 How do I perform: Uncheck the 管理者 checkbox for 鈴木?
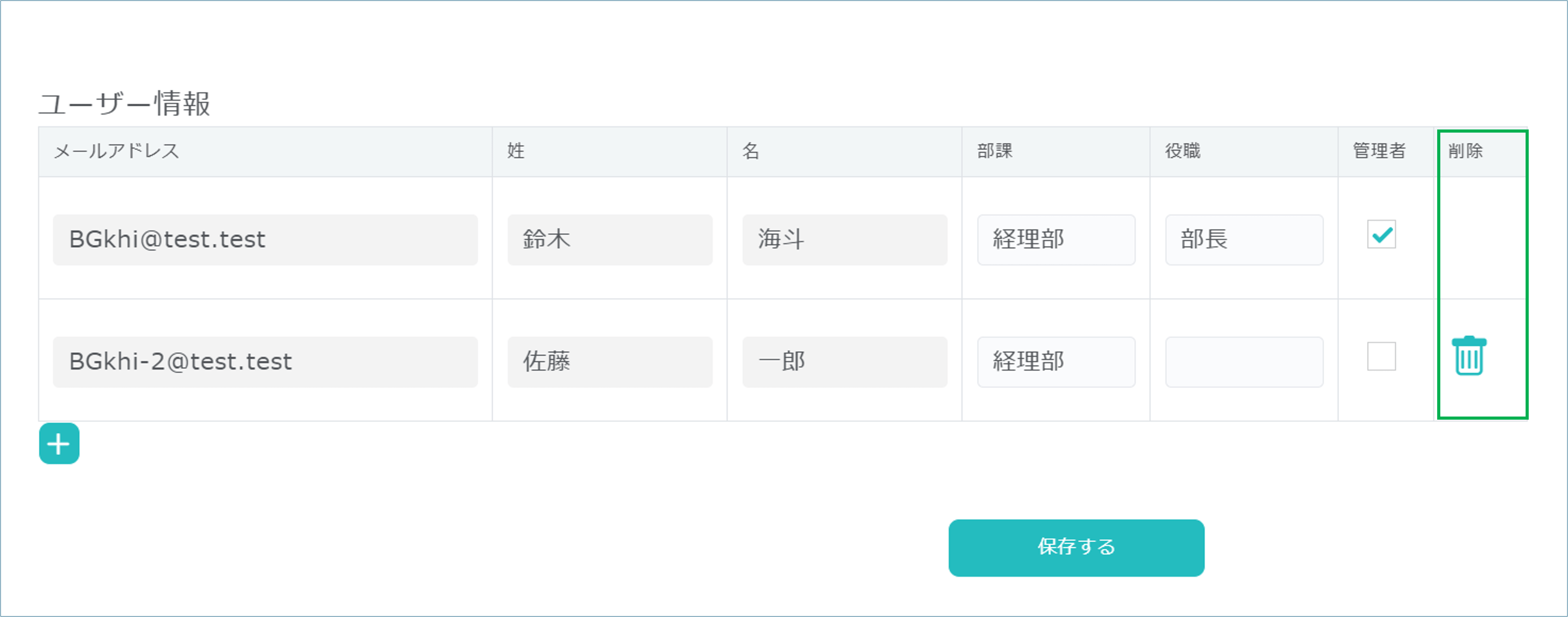1381,234
